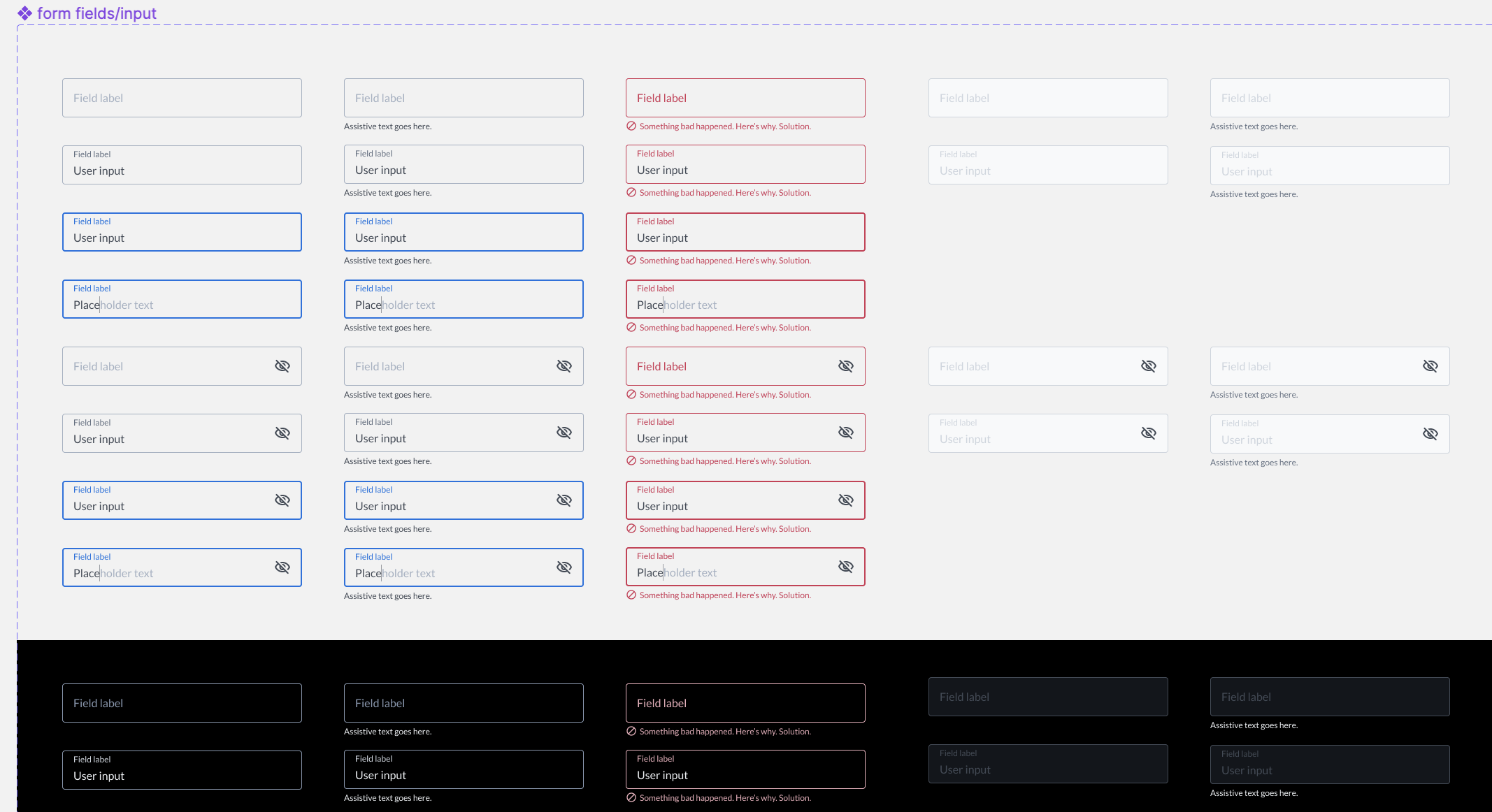This screenshot has width=1492, height=812.
Task: Click error circle icon under dark empty error field
Action: (x=631, y=732)
